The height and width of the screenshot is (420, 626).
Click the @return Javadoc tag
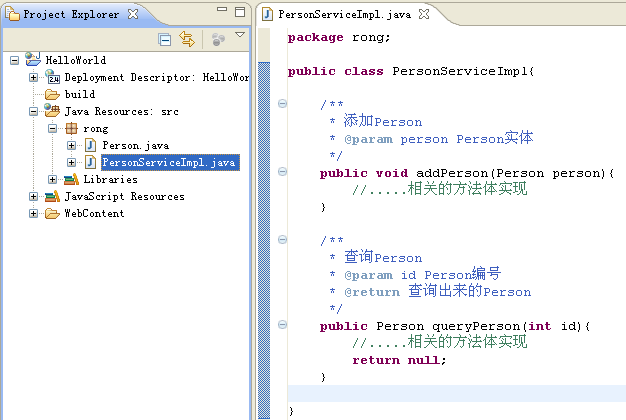[372, 292]
